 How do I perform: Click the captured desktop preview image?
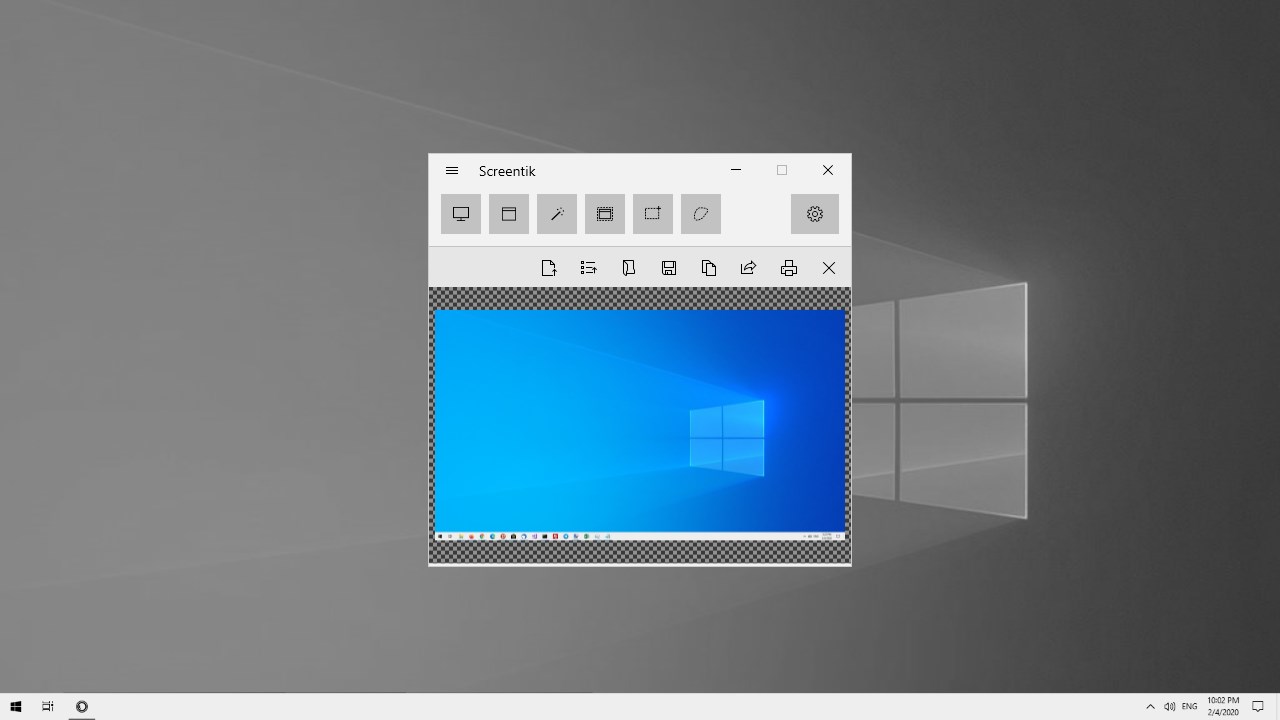pos(640,426)
